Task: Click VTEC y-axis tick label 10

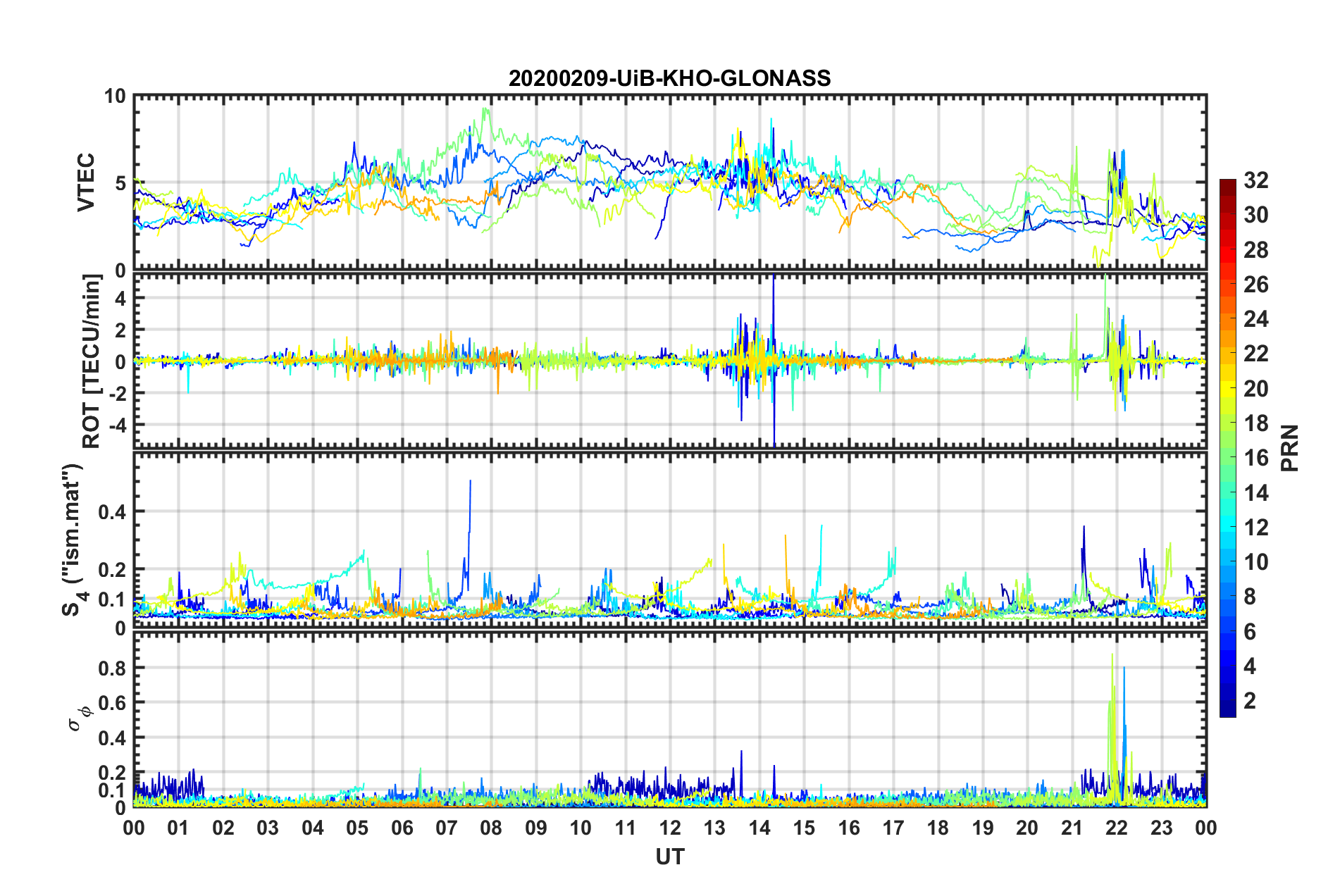Action: [115, 97]
